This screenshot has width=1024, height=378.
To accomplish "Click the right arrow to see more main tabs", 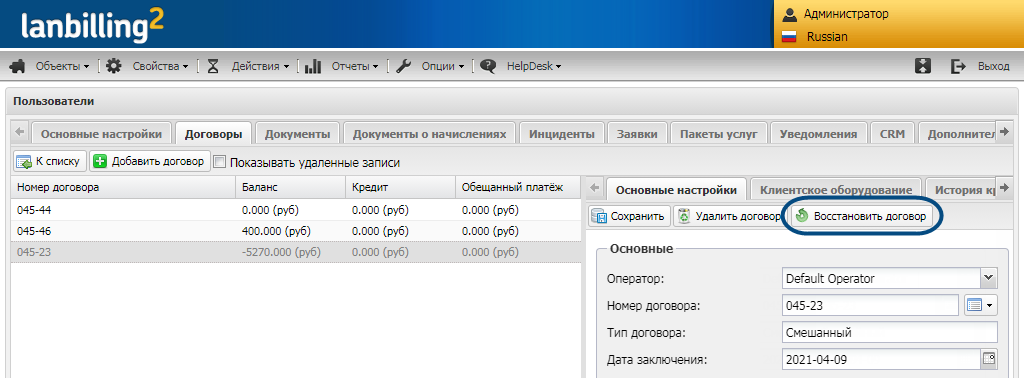I will tap(1003, 133).
